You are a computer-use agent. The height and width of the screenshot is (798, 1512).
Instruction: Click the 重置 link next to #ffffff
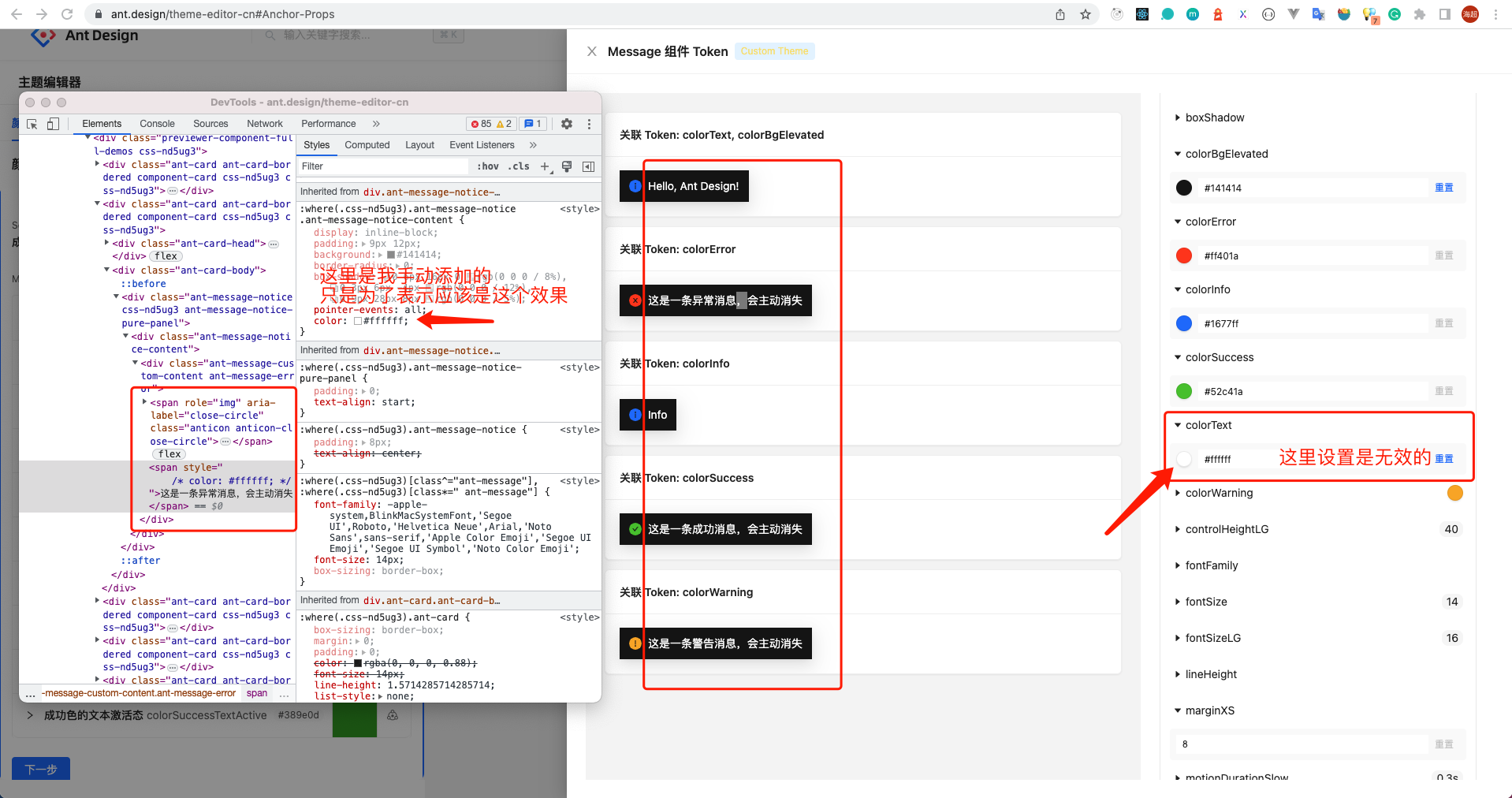pos(1445,458)
